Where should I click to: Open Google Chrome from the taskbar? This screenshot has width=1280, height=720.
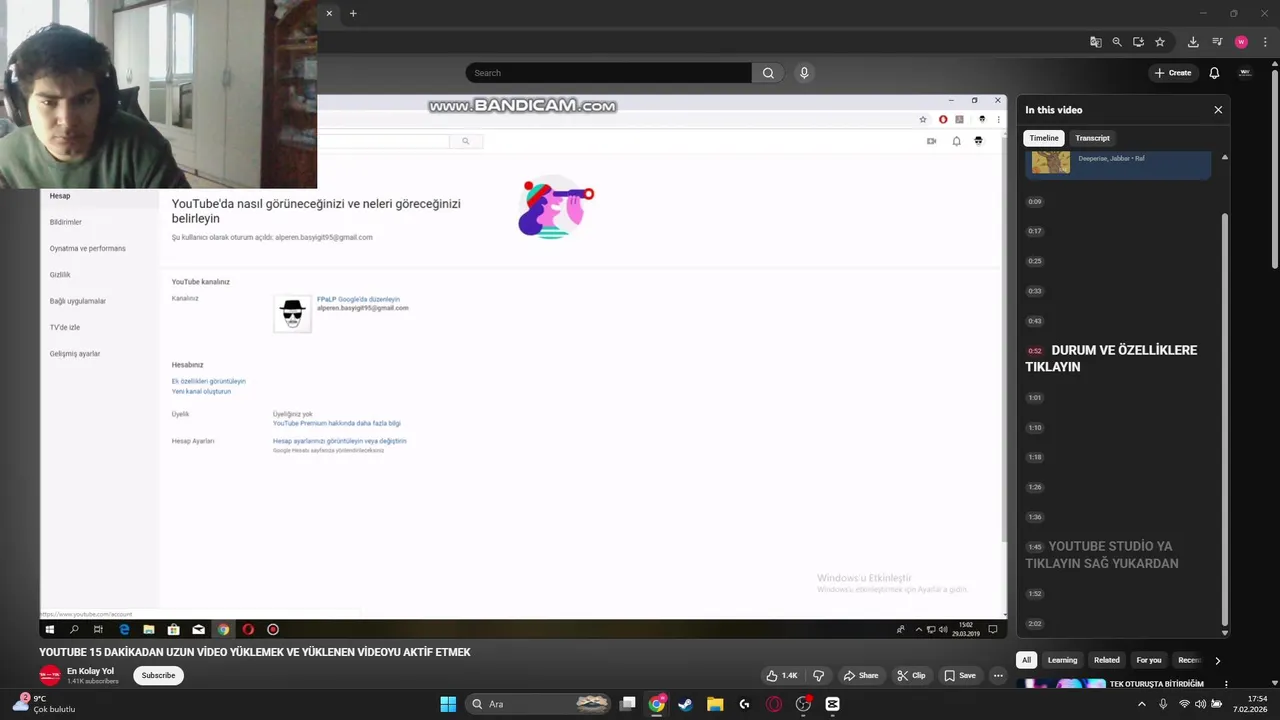pyautogui.click(x=657, y=704)
